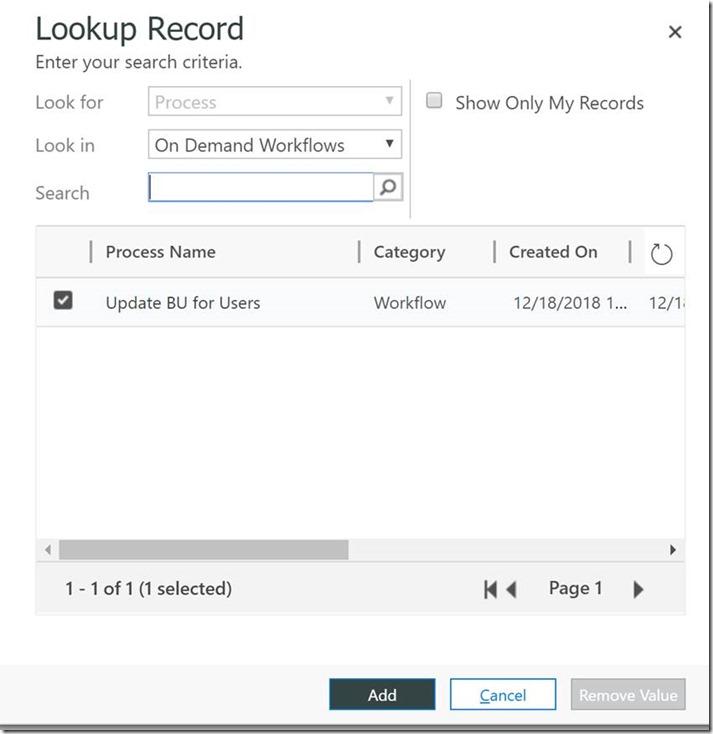Click the Cancel button
Image resolution: width=713 pixels, height=734 pixels.
502,695
